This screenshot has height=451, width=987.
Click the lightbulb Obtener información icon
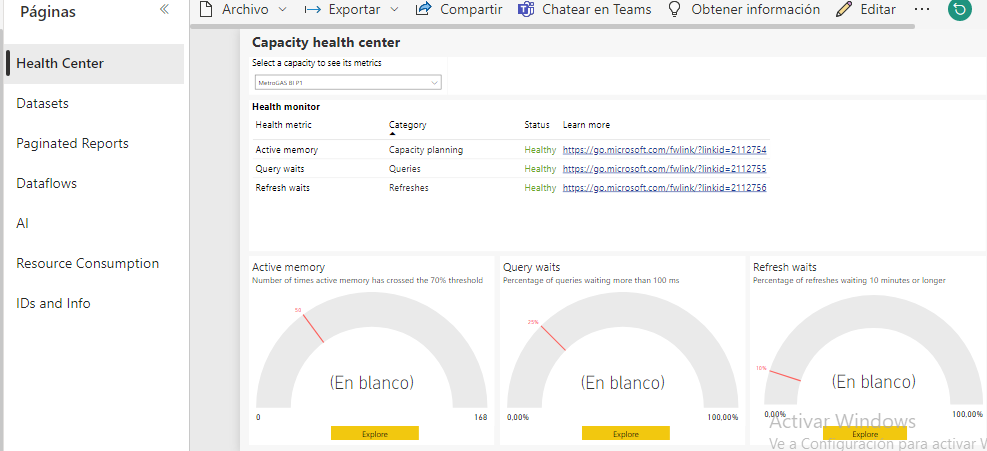675,9
